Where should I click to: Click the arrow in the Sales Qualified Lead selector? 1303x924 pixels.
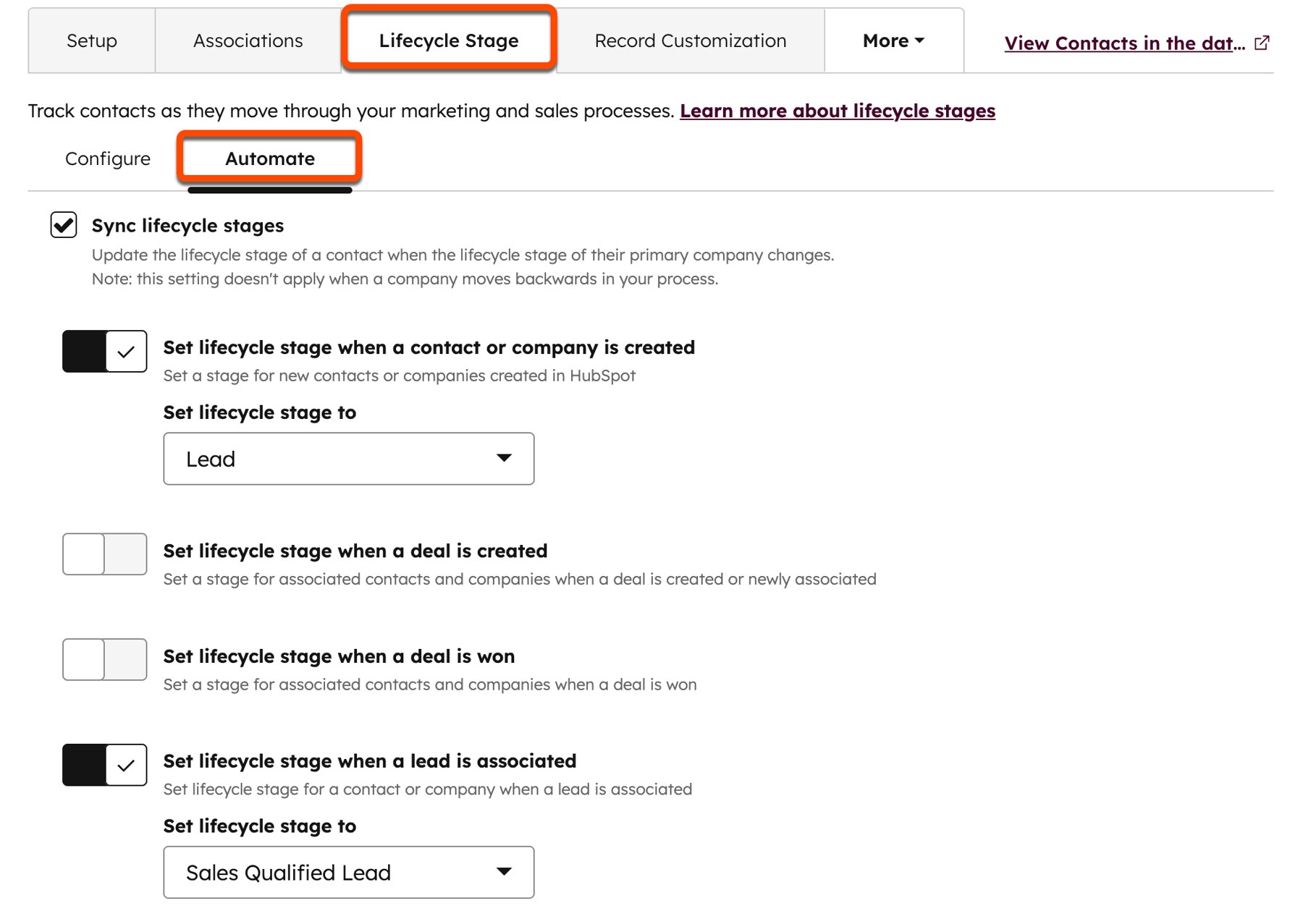[x=505, y=872]
